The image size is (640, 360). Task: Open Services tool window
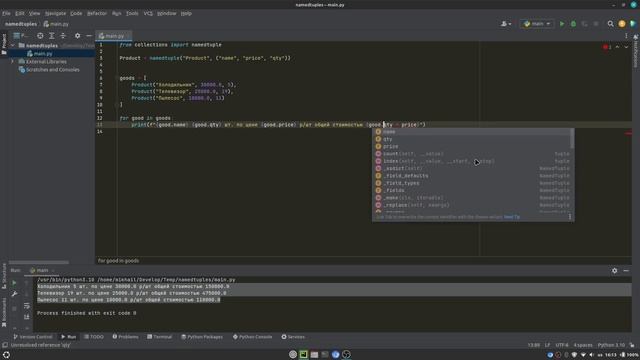293,337
